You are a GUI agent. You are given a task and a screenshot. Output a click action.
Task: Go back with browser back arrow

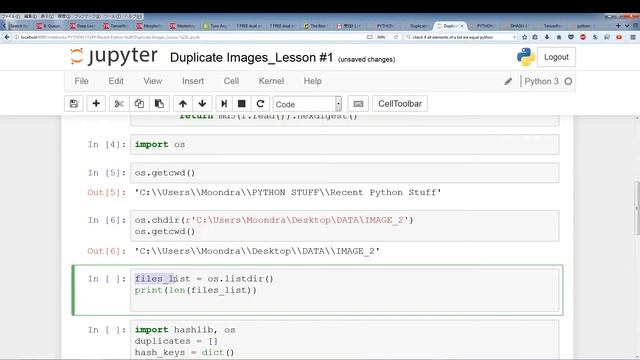[x=7, y=37]
